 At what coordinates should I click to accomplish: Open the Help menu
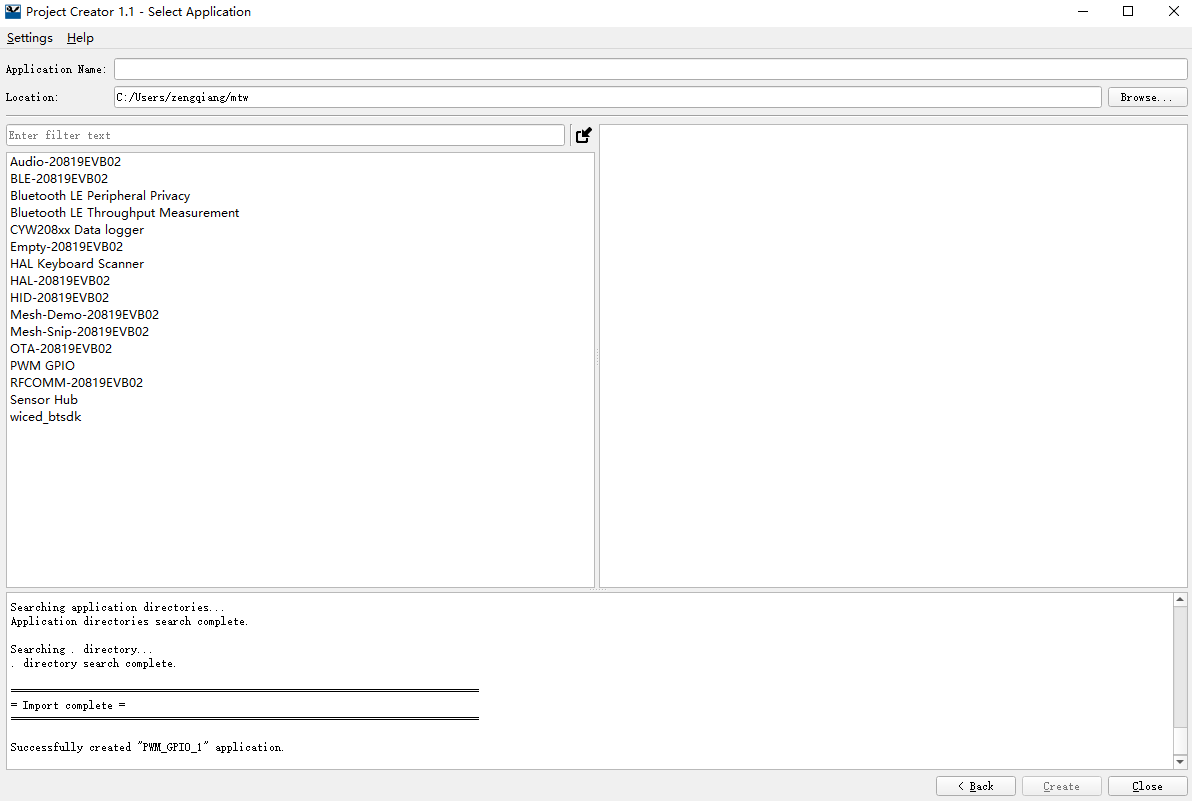tap(79, 38)
